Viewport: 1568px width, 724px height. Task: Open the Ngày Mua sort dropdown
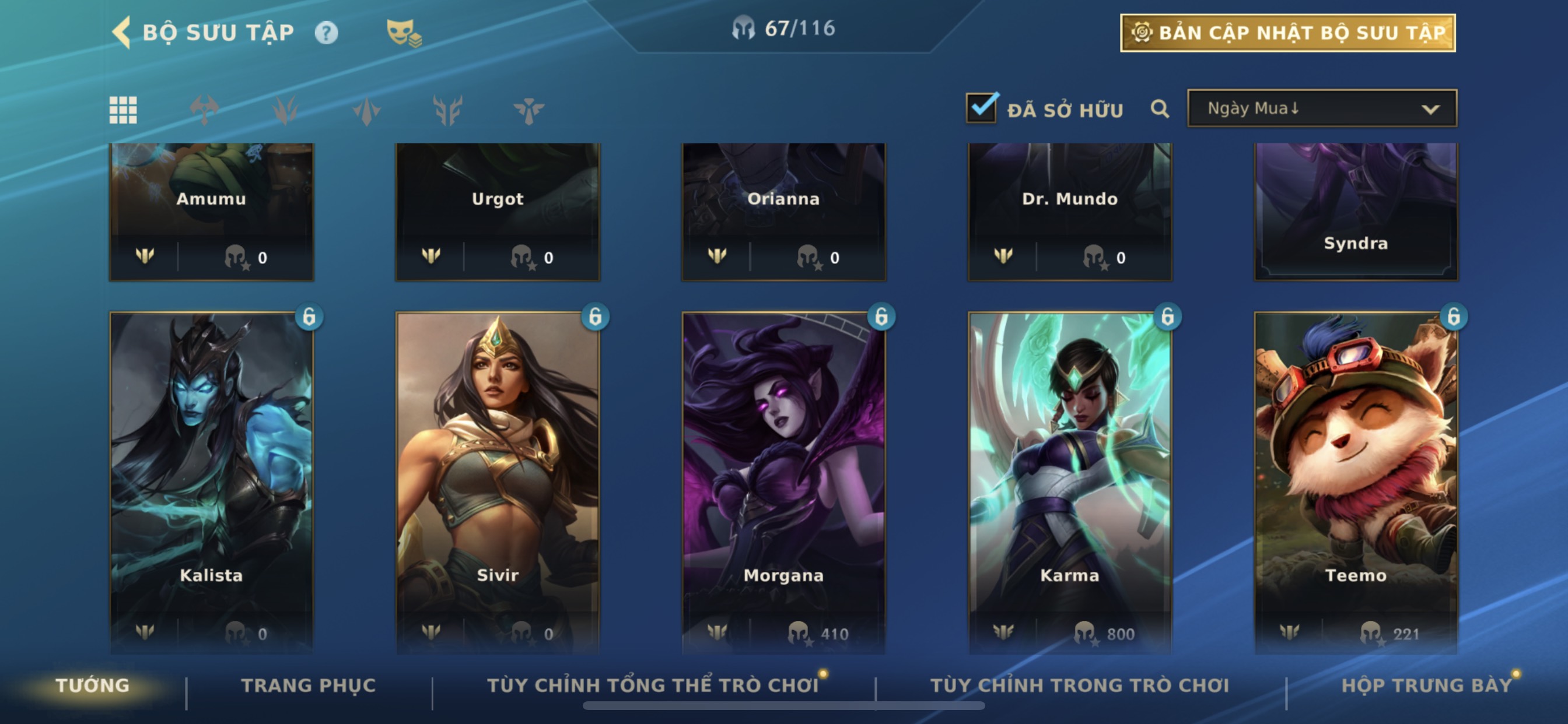click(1322, 108)
